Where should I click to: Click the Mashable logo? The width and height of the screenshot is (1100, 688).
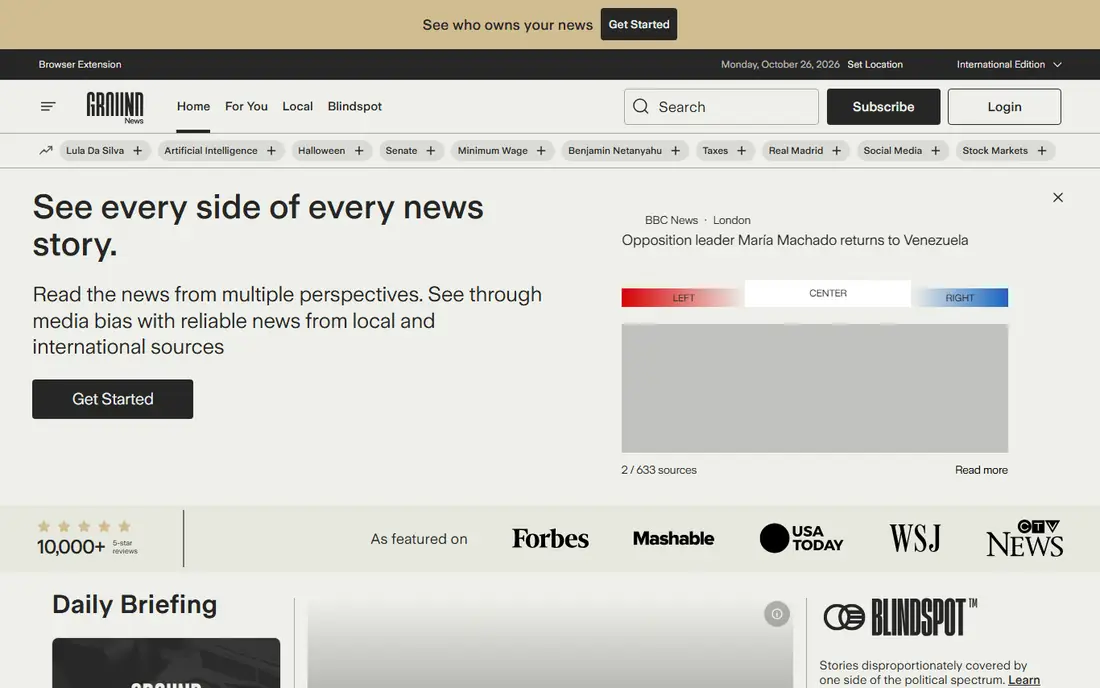(x=673, y=539)
